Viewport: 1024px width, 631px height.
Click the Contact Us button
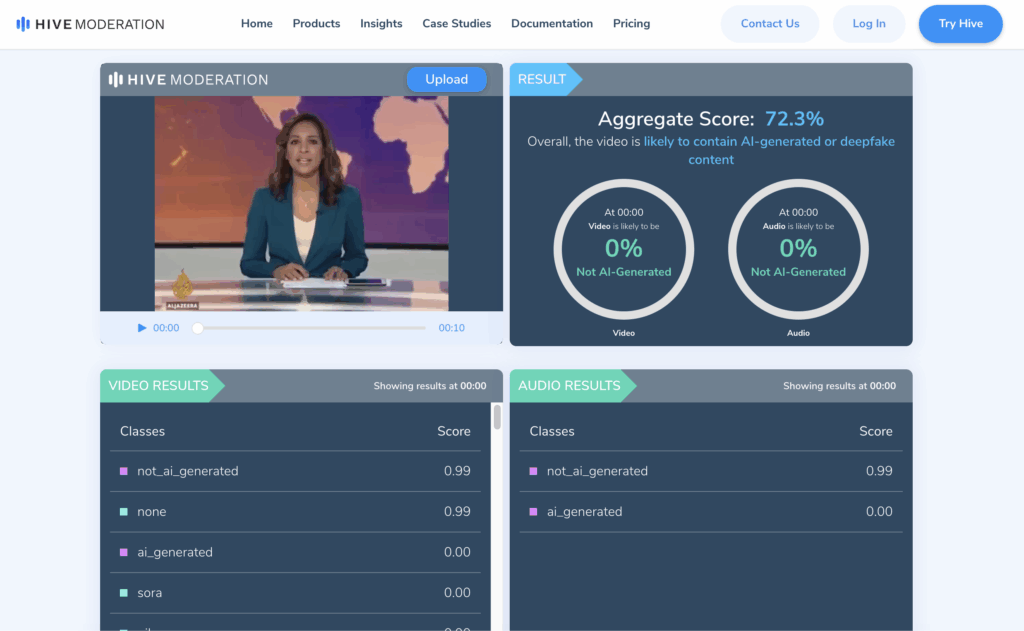click(x=769, y=24)
